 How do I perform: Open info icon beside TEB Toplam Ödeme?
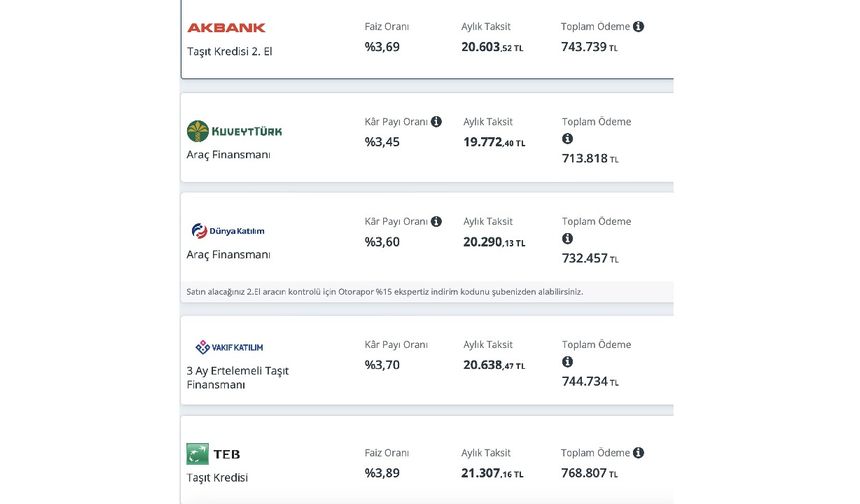click(638, 452)
